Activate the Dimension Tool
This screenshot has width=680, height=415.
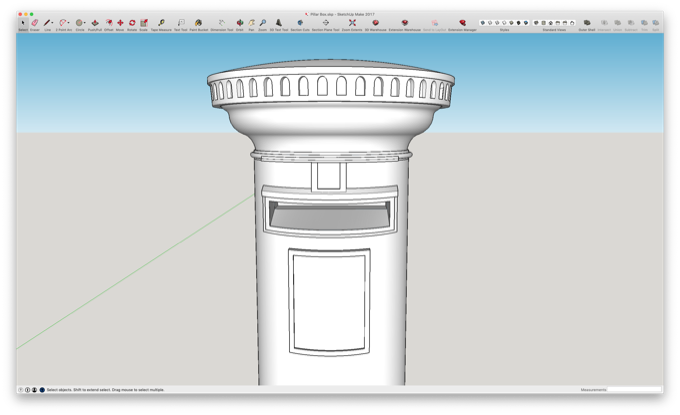click(222, 23)
